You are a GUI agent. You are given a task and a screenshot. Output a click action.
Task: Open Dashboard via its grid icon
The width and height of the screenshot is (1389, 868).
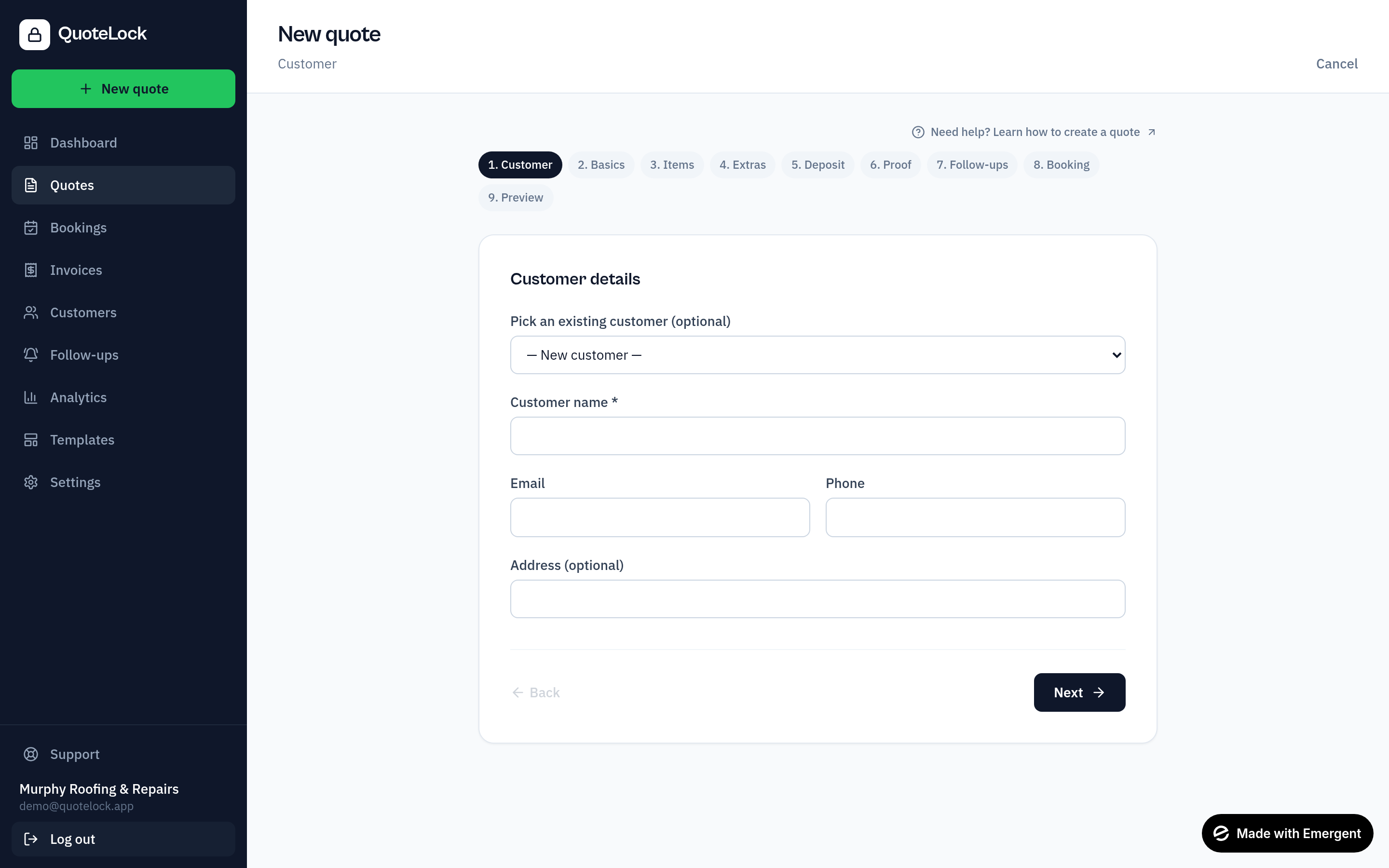click(31, 142)
